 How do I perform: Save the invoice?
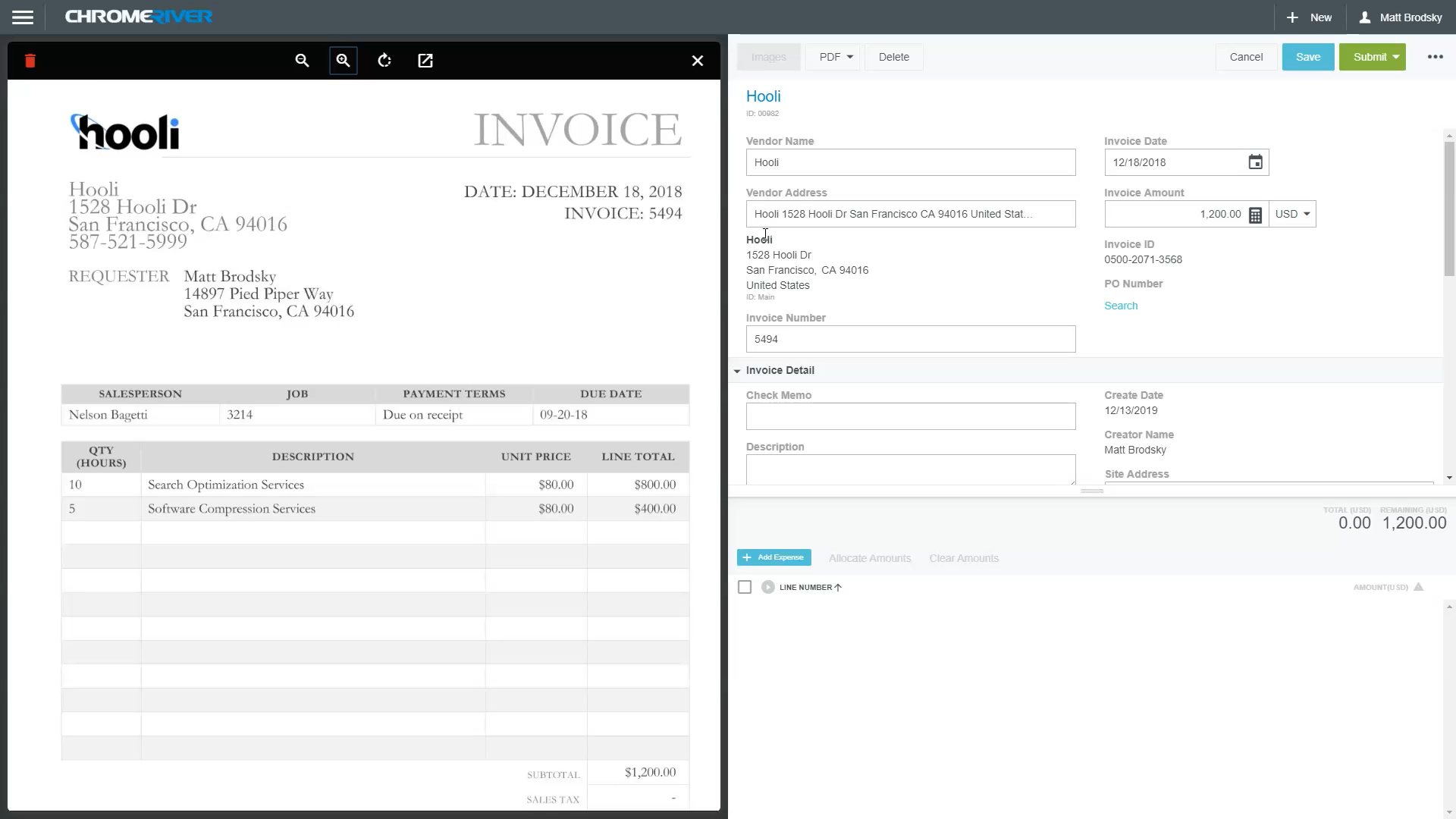pos(1308,57)
